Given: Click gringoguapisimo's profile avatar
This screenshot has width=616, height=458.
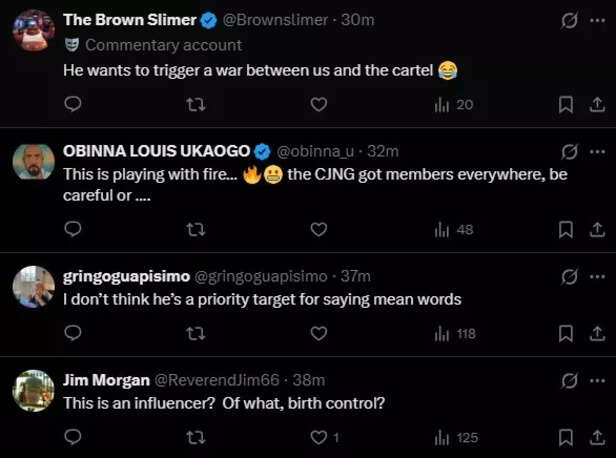Looking at the screenshot, I should point(33,286).
